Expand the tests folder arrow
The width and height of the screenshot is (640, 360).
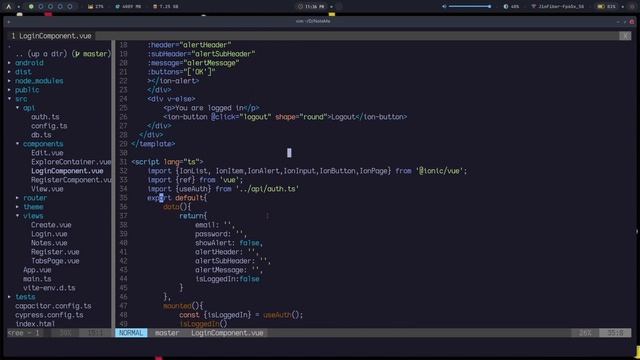click(x=9, y=297)
